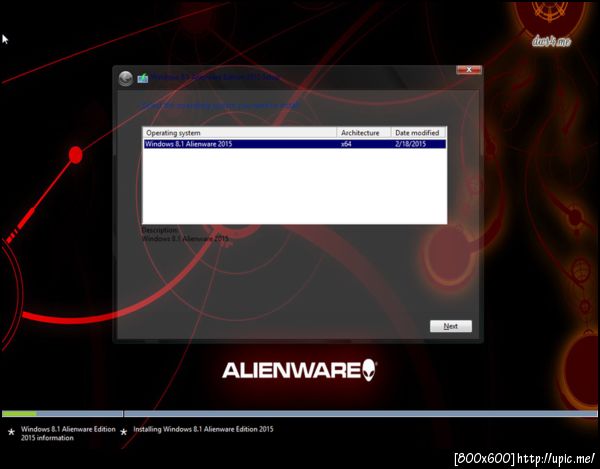Click 'Installing Windows 8.1 Alienware Edition 2015' step

click(203, 429)
